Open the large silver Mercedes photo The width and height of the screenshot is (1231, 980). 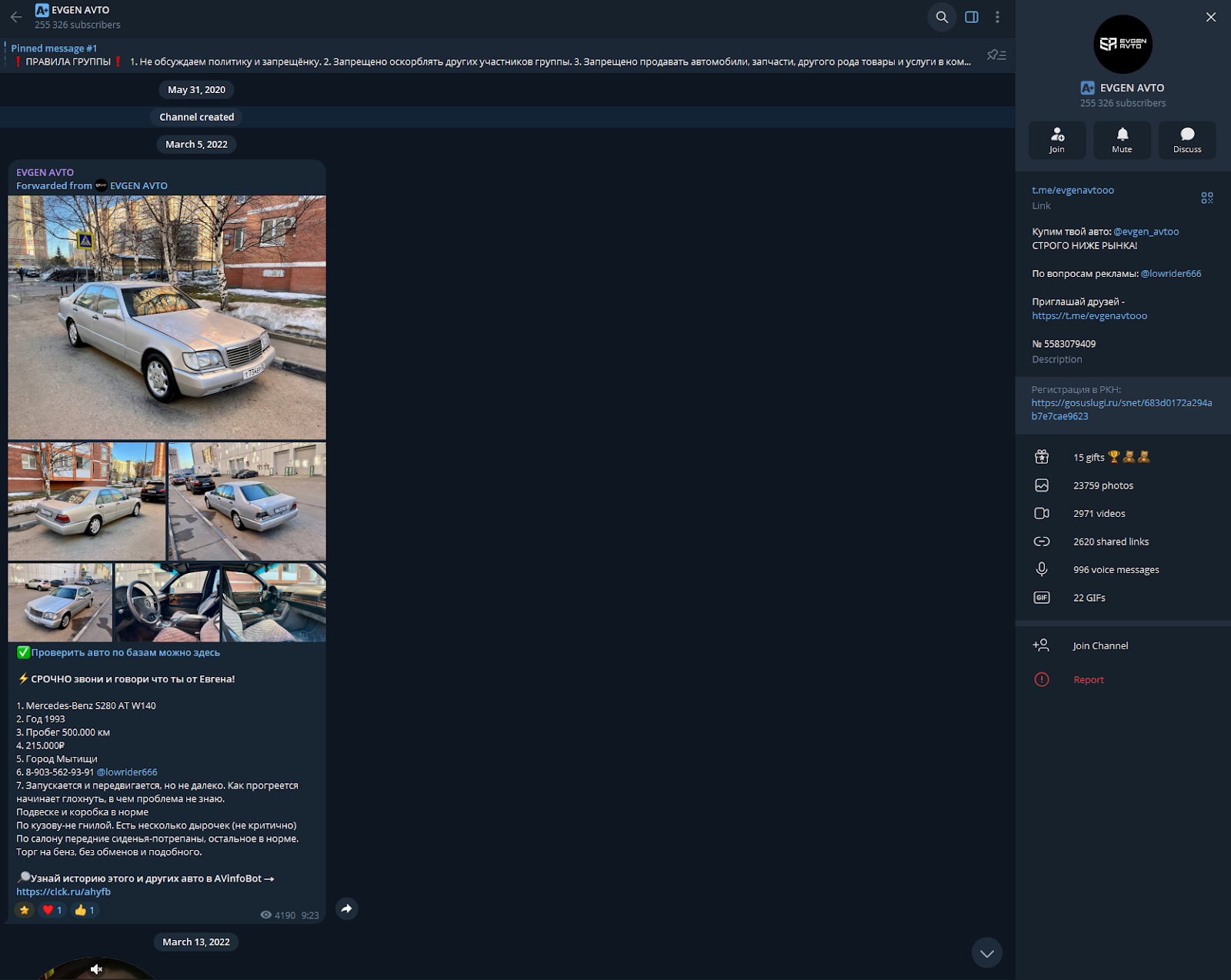[x=167, y=317]
